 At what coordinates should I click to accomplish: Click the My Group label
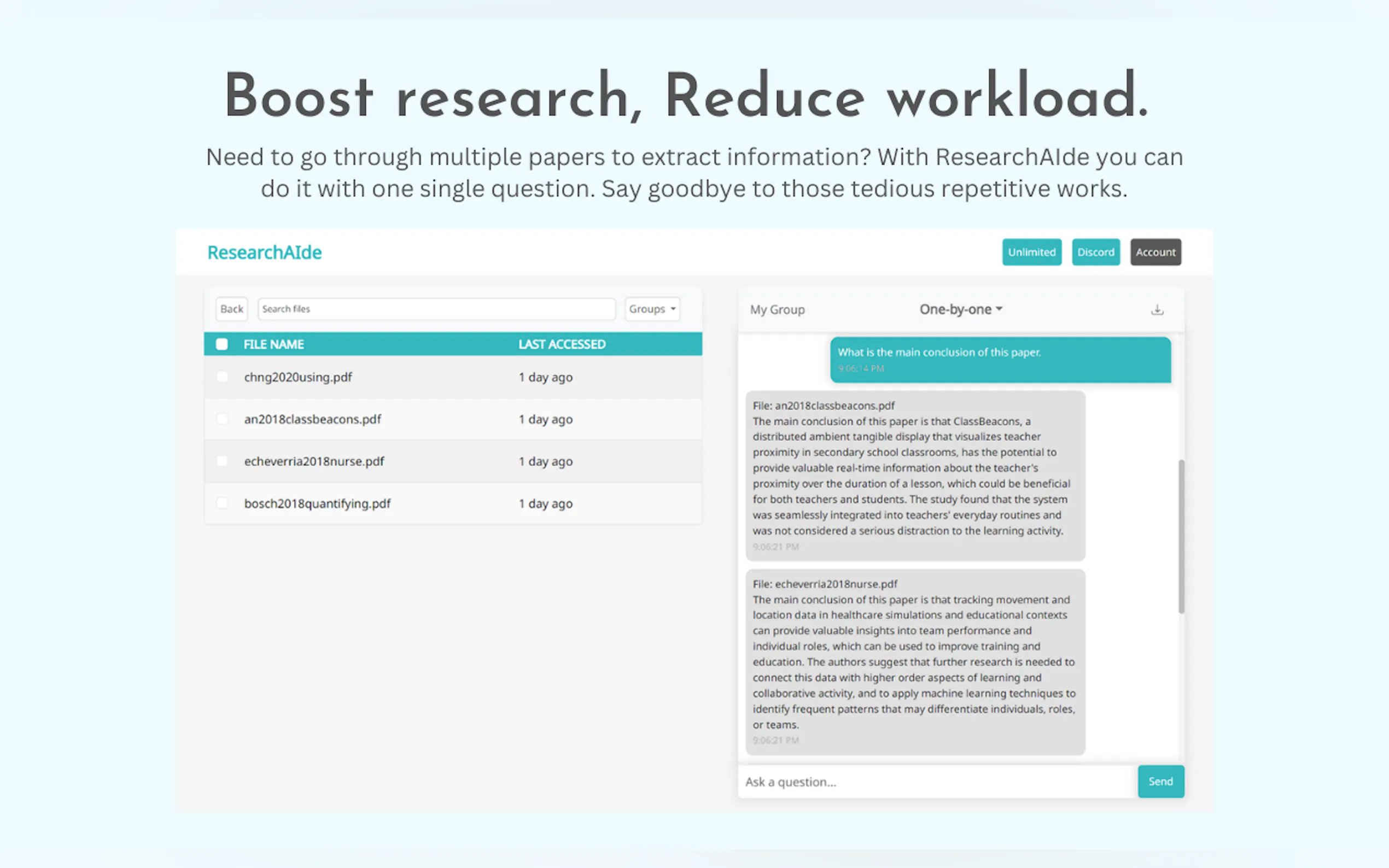tap(778, 309)
